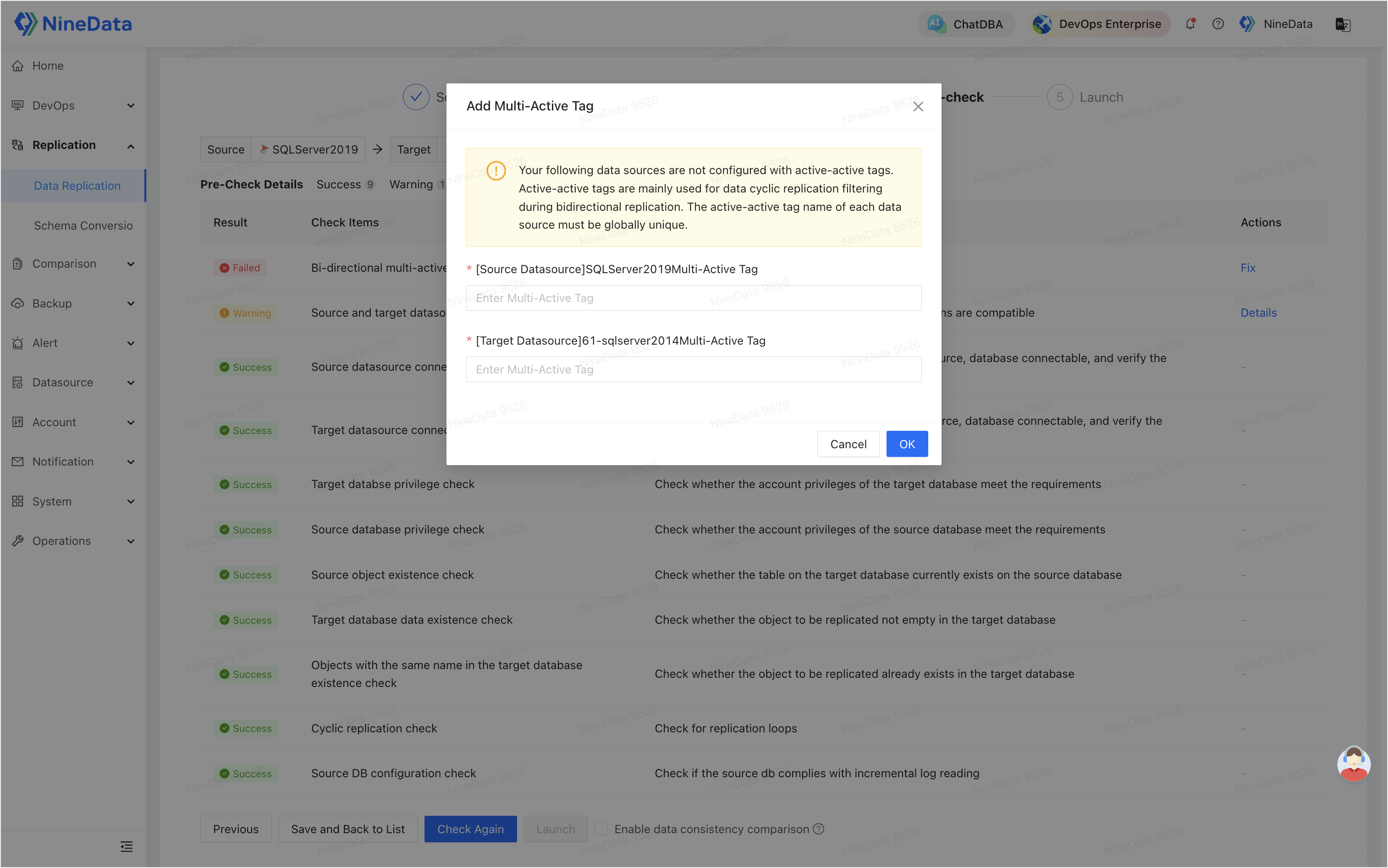Image resolution: width=1388 pixels, height=868 pixels.
Task: Expand the Notification menu chevron
Action: point(131,462)
